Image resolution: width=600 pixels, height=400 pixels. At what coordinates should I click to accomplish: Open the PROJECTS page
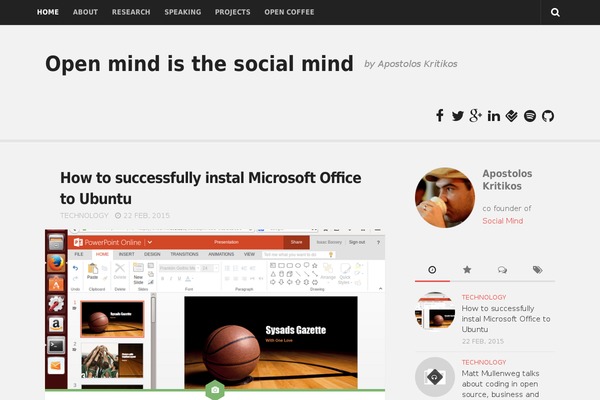click(233, 12)
